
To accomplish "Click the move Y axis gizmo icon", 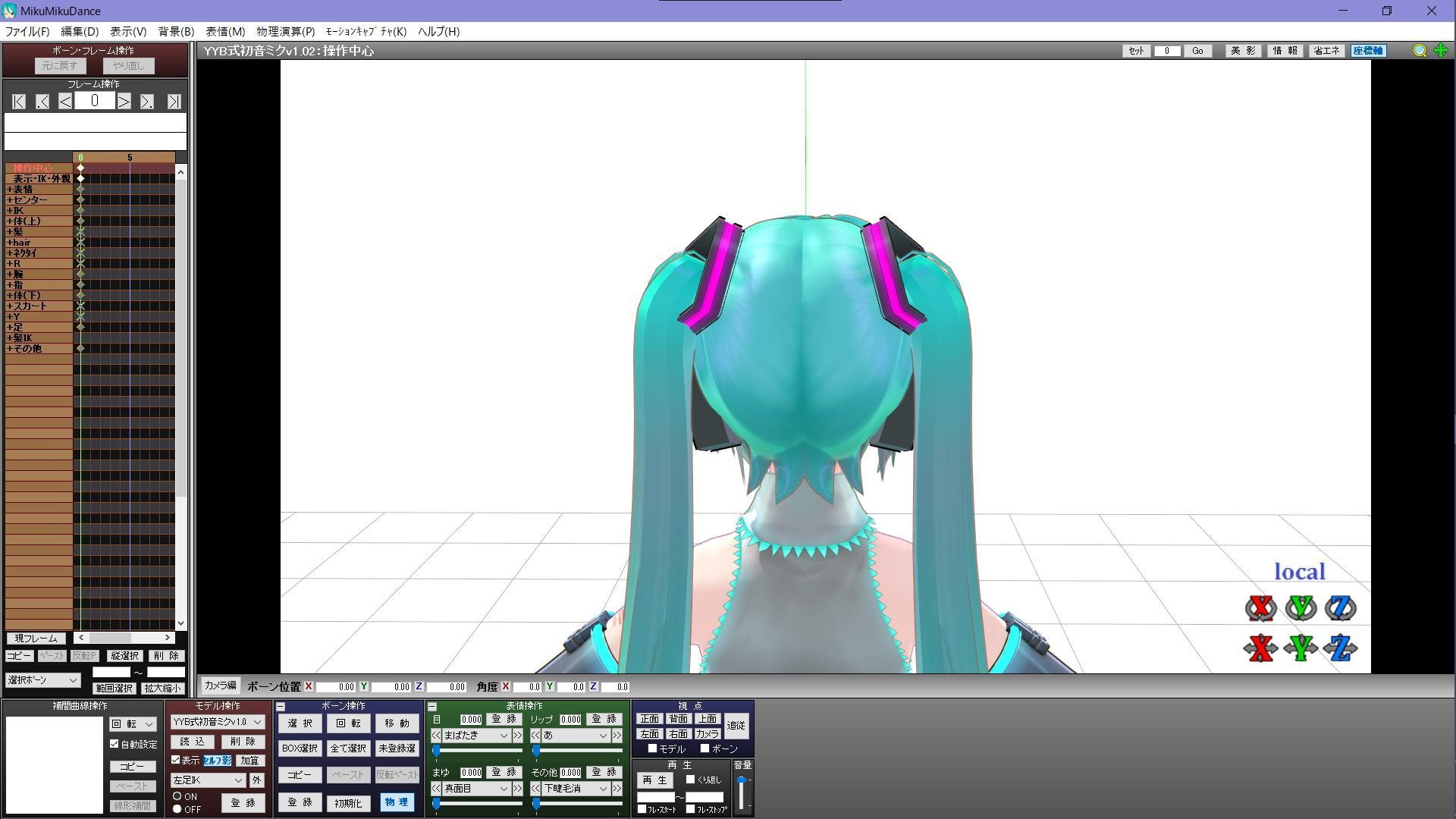I will [1301, 648].
